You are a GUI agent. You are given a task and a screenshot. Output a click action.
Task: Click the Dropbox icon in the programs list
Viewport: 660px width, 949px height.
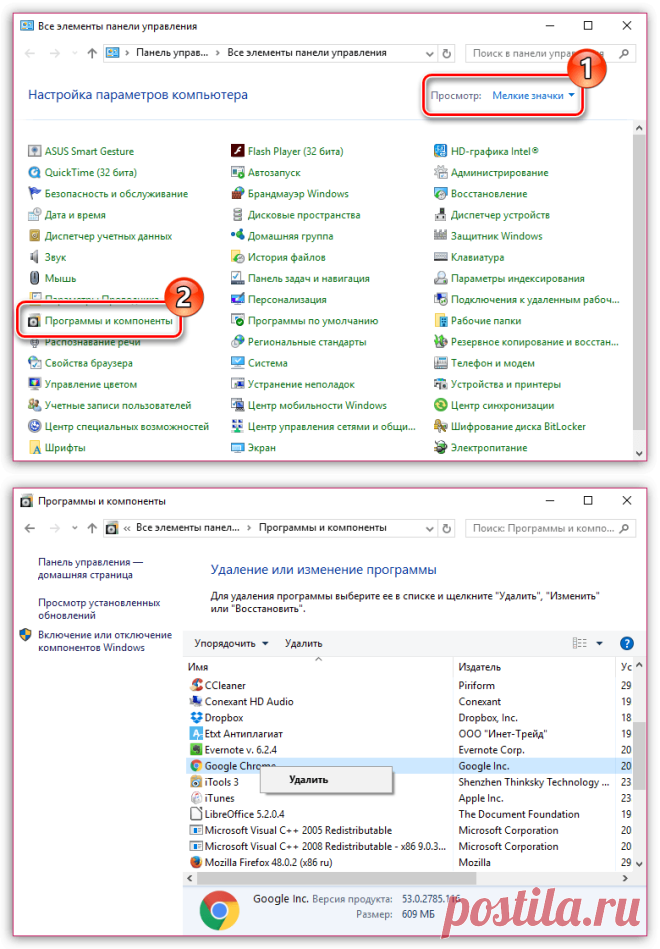tap(196, 718)
